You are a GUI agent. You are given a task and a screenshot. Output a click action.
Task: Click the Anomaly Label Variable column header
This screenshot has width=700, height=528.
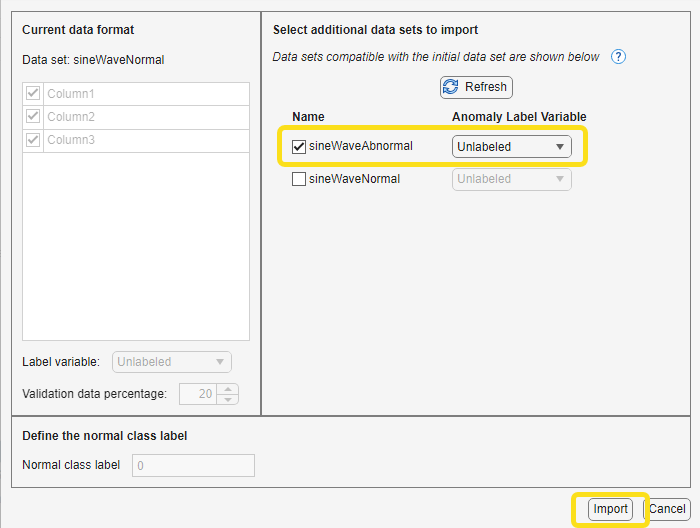pos(519,117)
